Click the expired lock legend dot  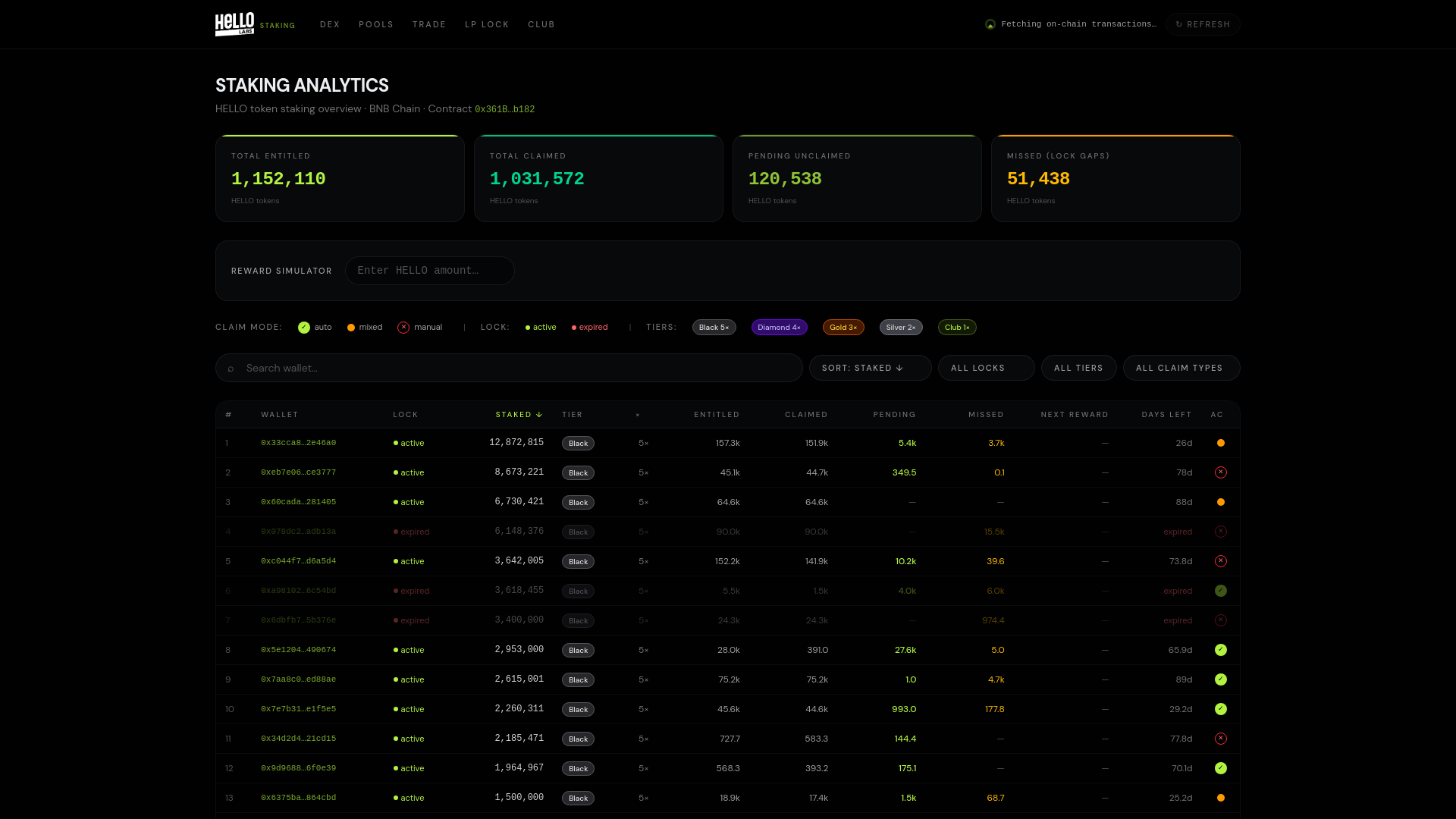coord(574,328)
